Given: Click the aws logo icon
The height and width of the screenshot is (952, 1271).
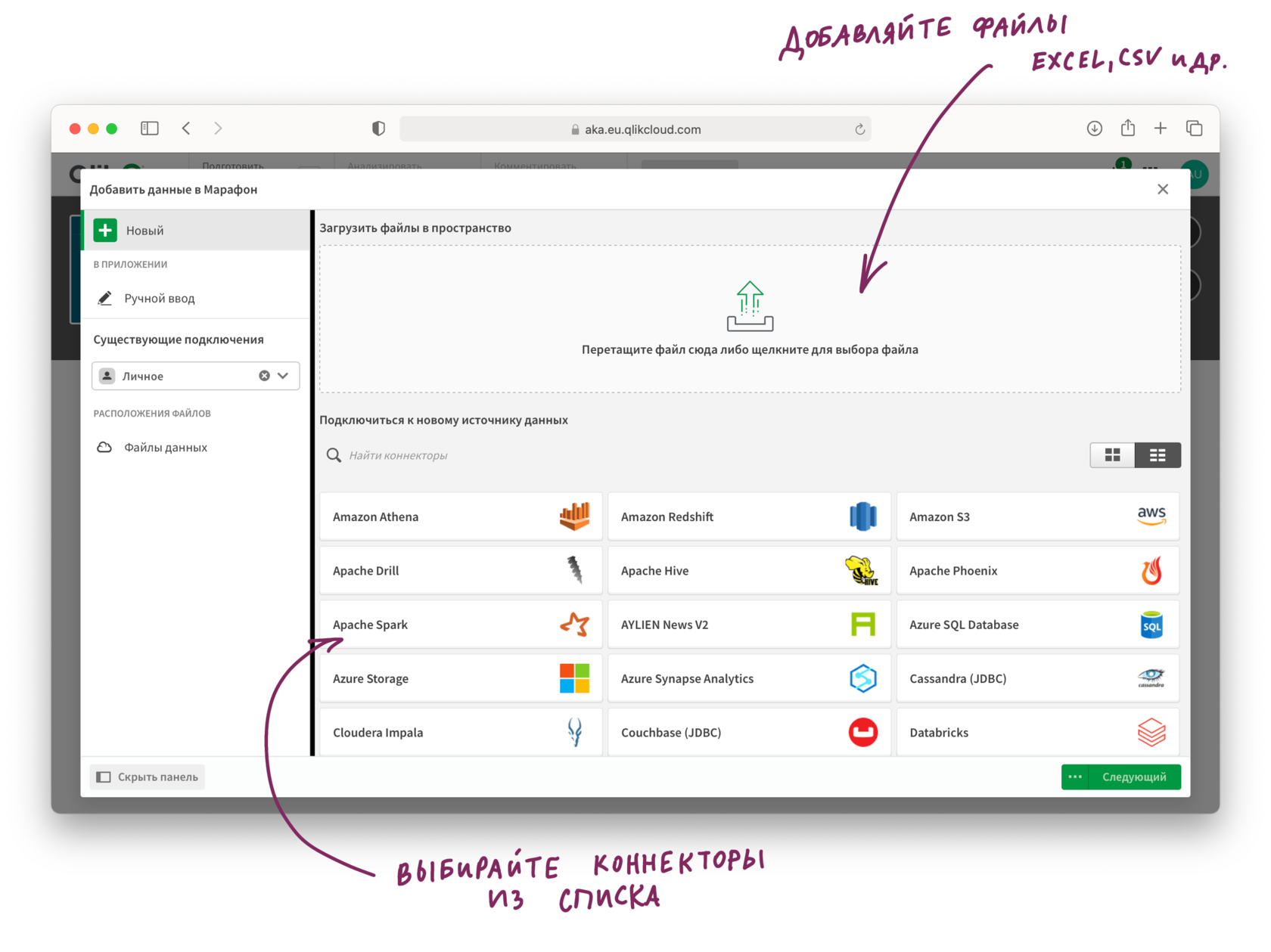Looking at the screenshot, I should click(x=1151, y=516).
